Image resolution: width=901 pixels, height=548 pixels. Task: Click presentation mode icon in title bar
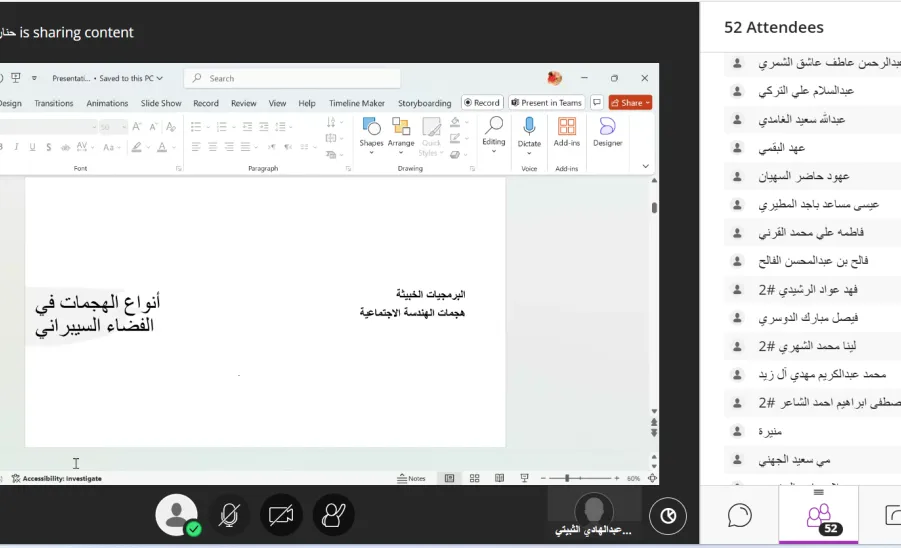(16, 78)
